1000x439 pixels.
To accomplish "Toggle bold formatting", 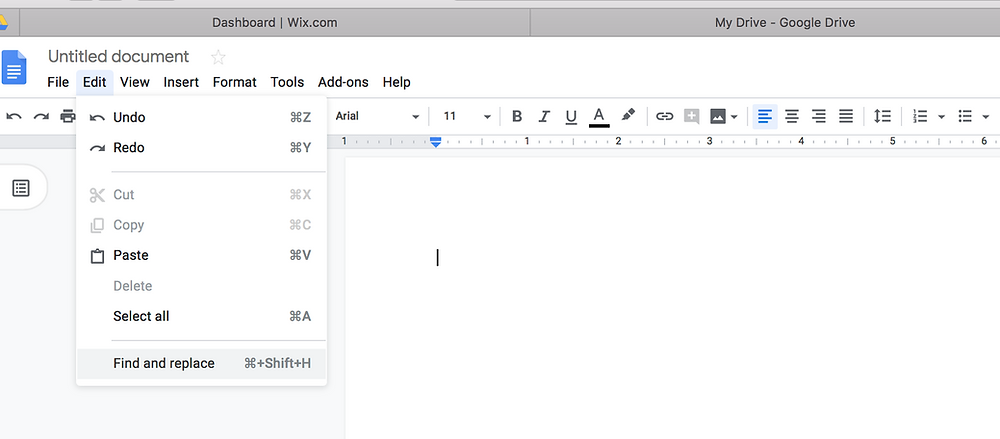I will [517, 116].
